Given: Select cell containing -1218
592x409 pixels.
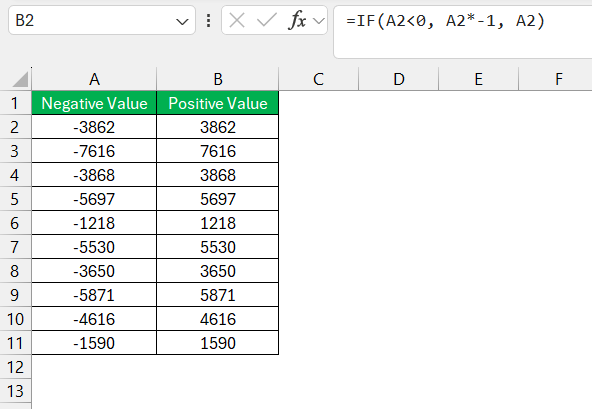Looking at the screenshot, I should (94, 223).
